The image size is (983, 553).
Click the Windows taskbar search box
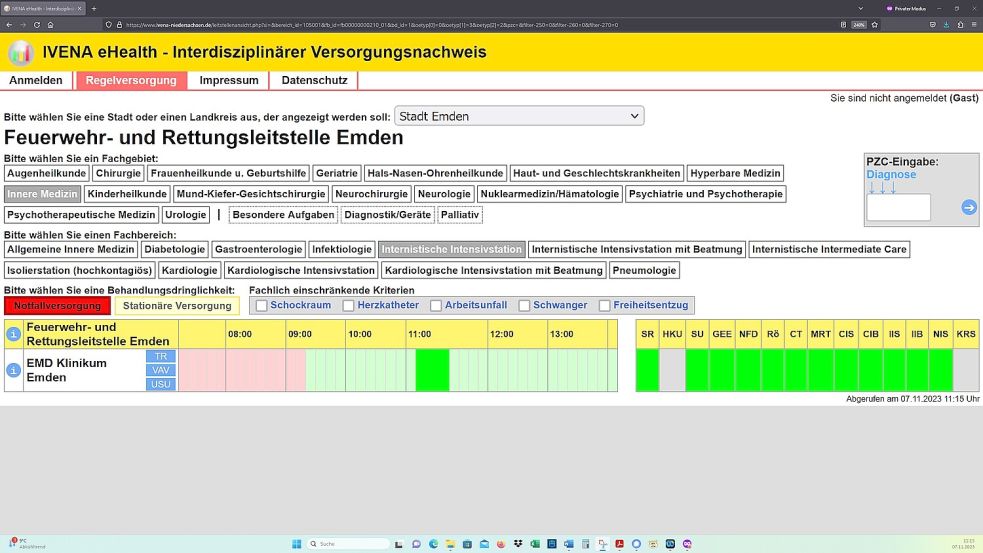coord(348,544)
